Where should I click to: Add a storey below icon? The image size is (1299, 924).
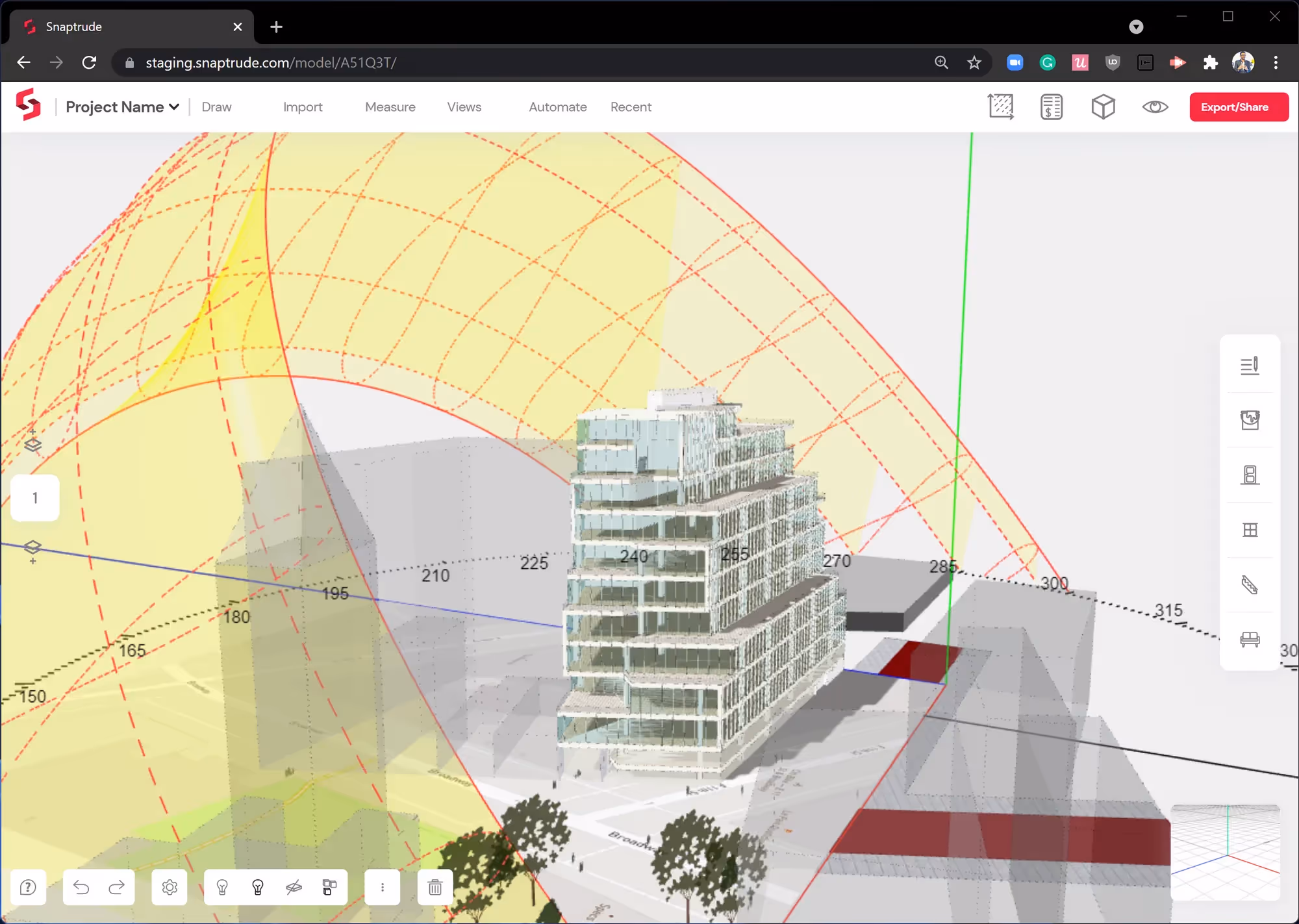pos(32,552)
